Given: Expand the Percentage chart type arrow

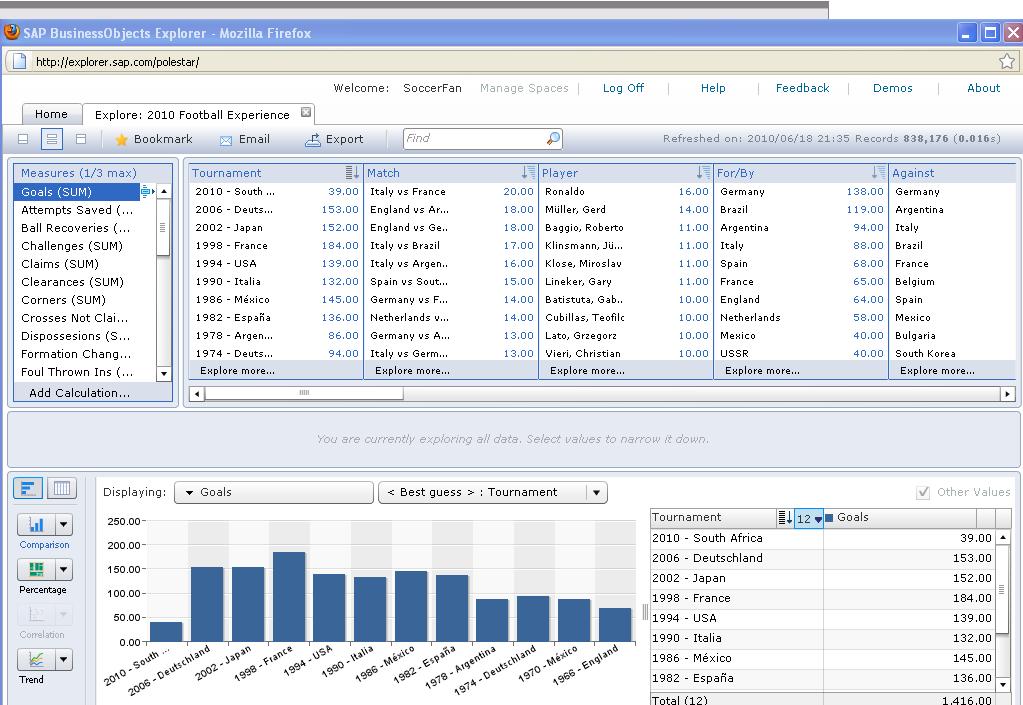Looking at the screenshot, I should pos(63,569).
